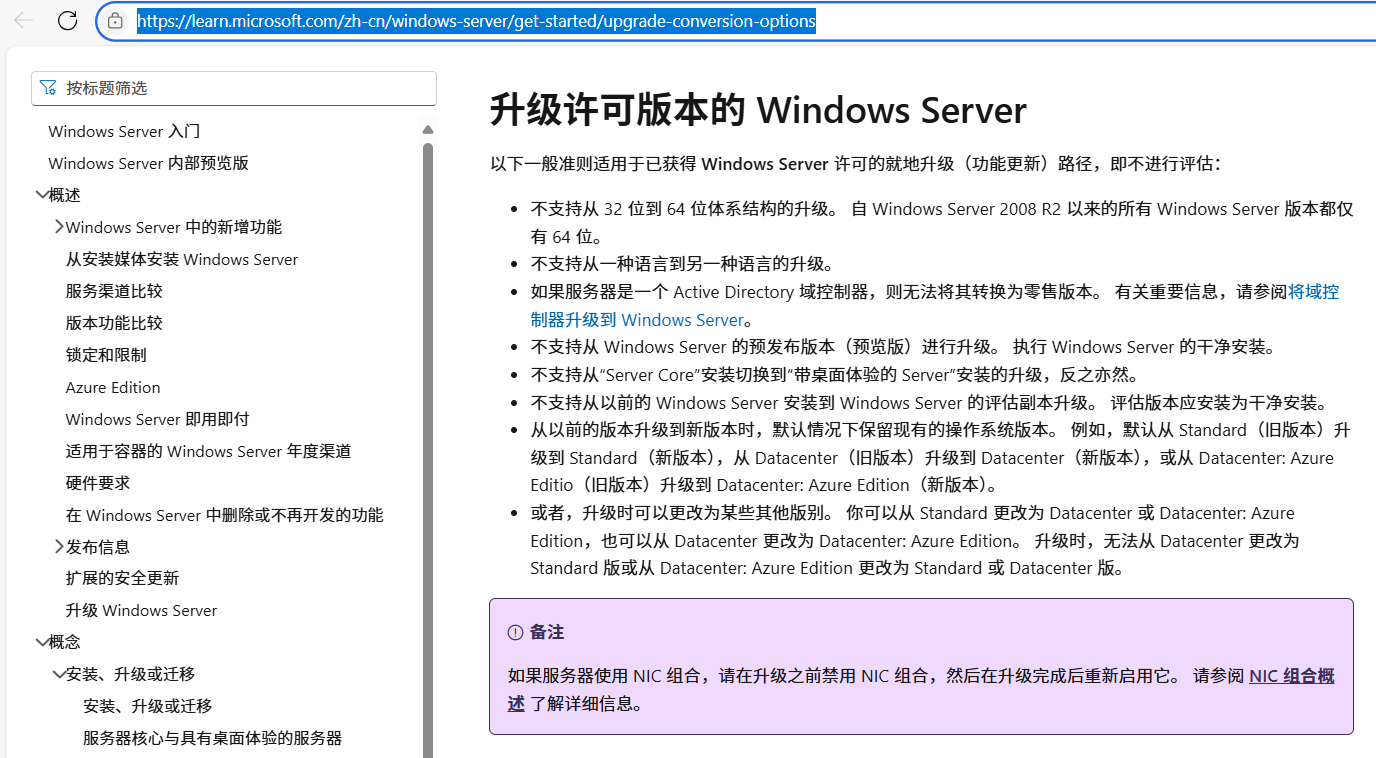The width and height of the screenshot is (1376, 758).
Task: Open 服务渠道比较 page
Action: [114, 291]
